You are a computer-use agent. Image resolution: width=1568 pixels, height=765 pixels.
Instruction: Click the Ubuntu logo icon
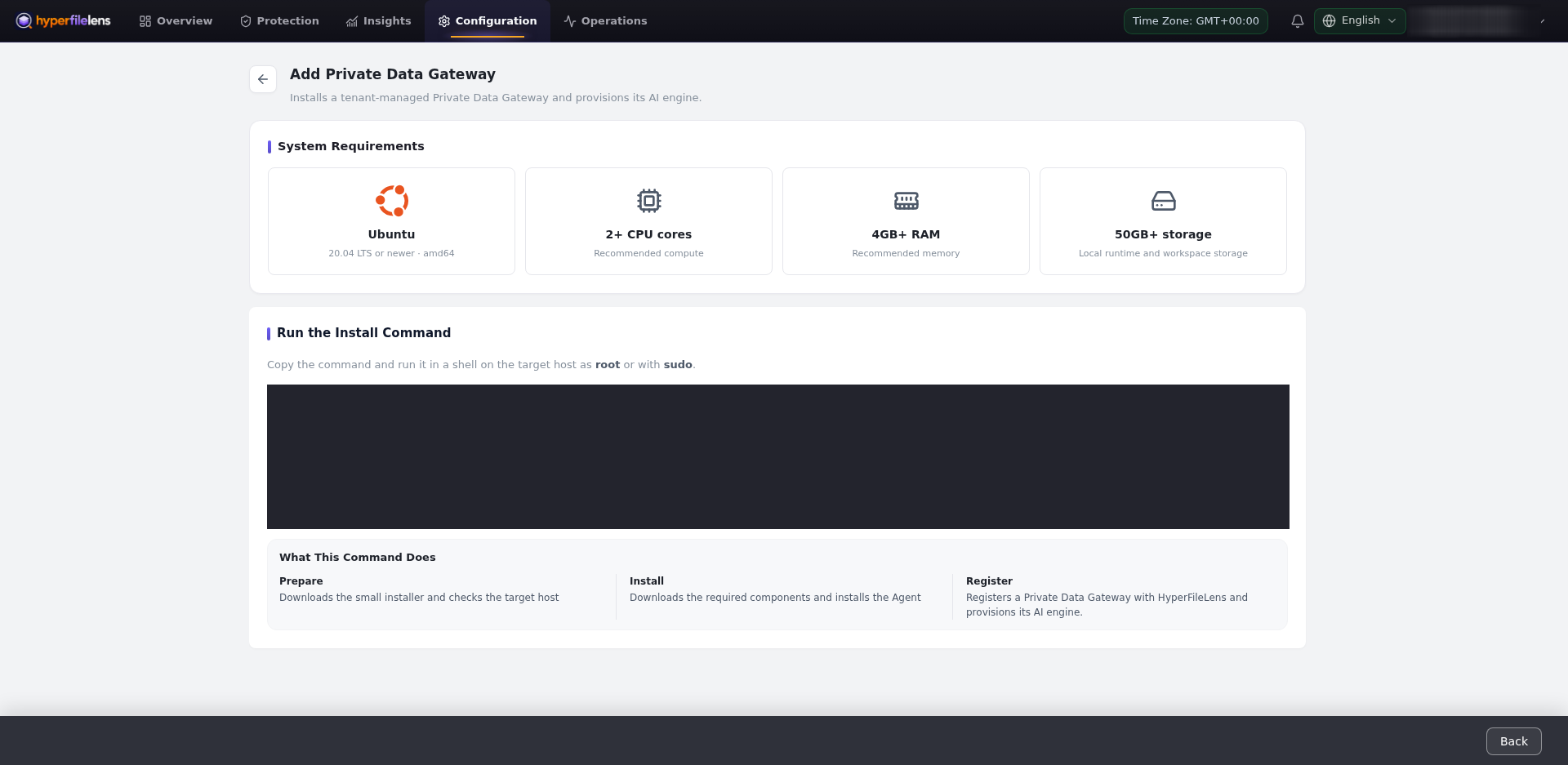[392, 201]
